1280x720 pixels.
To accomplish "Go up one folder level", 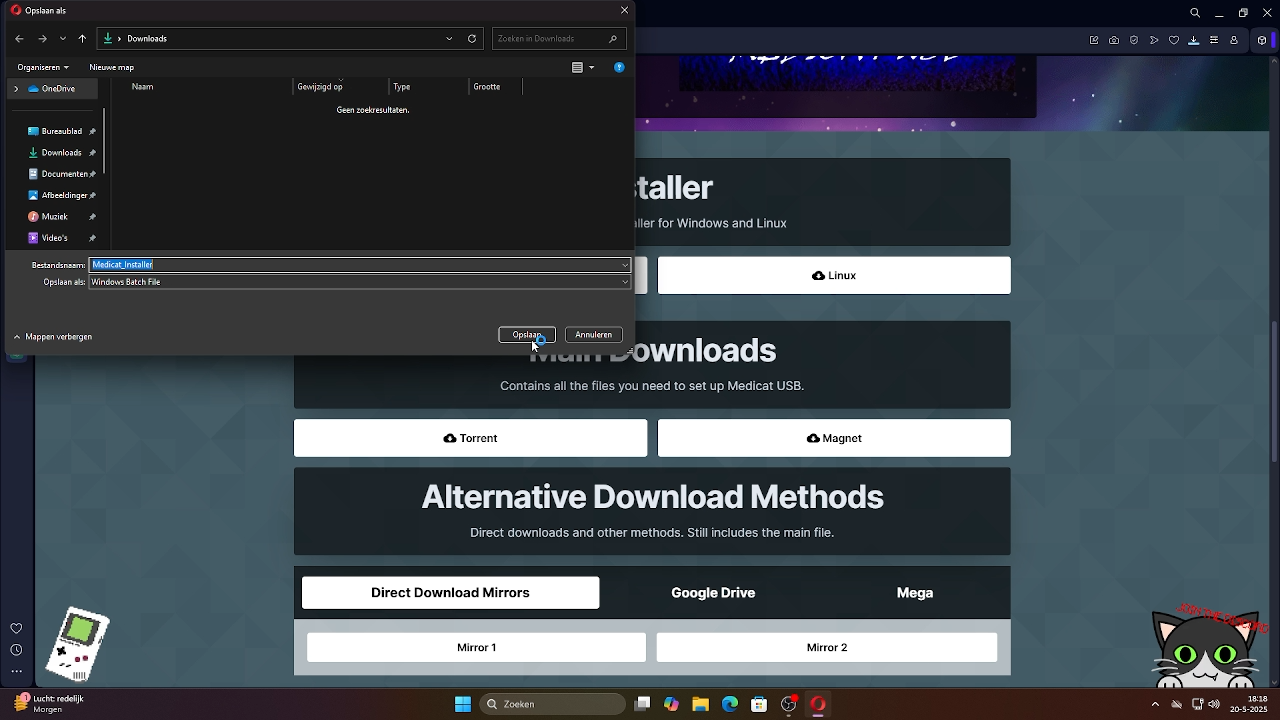I will point(82,39).
